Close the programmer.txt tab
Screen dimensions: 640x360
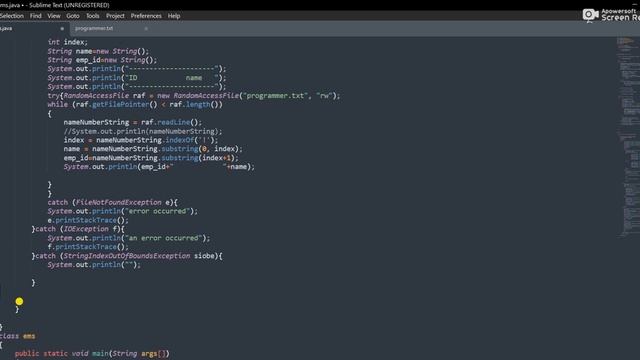[x=146, y=29]
